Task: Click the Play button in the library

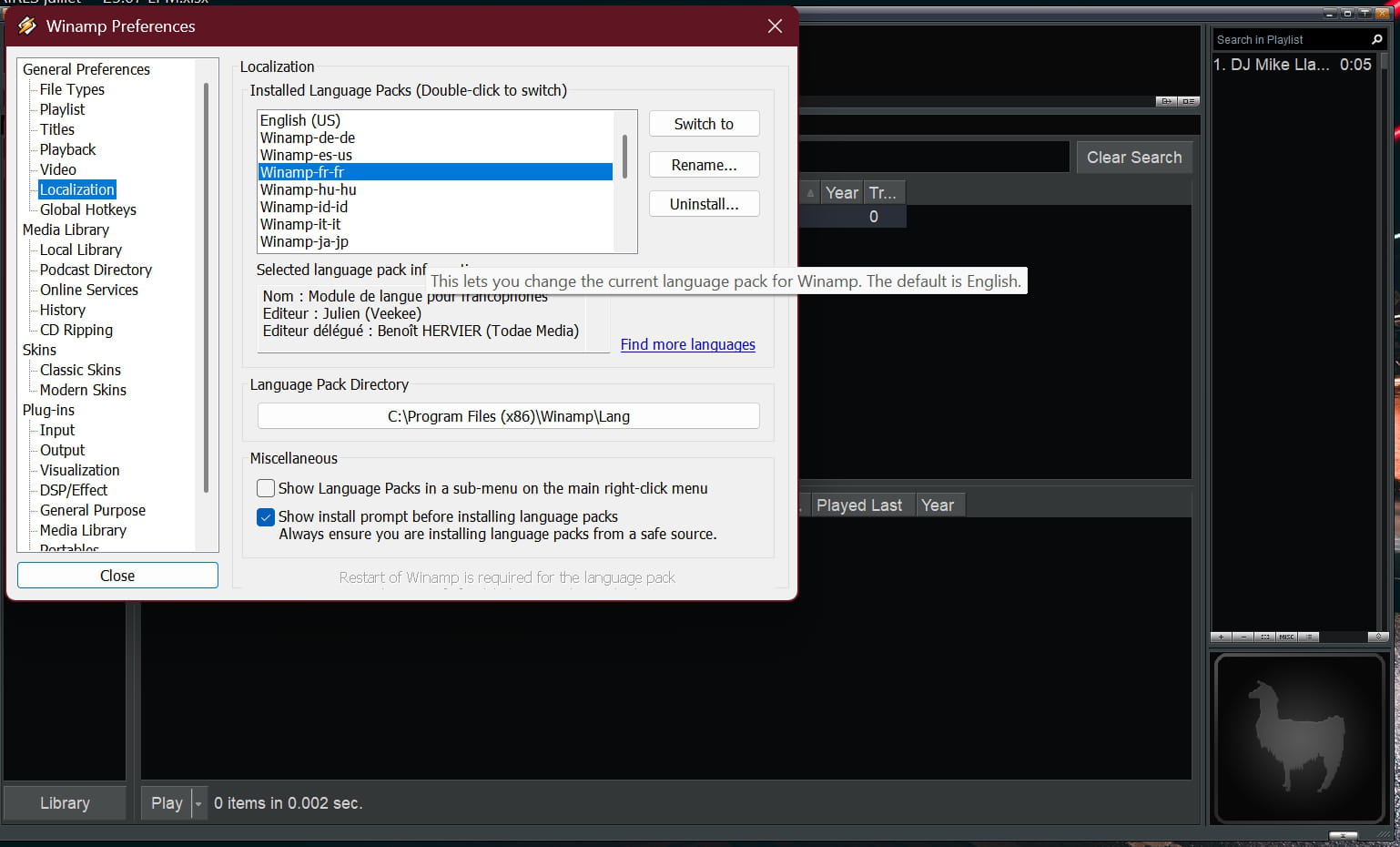Action: point(167,803)
